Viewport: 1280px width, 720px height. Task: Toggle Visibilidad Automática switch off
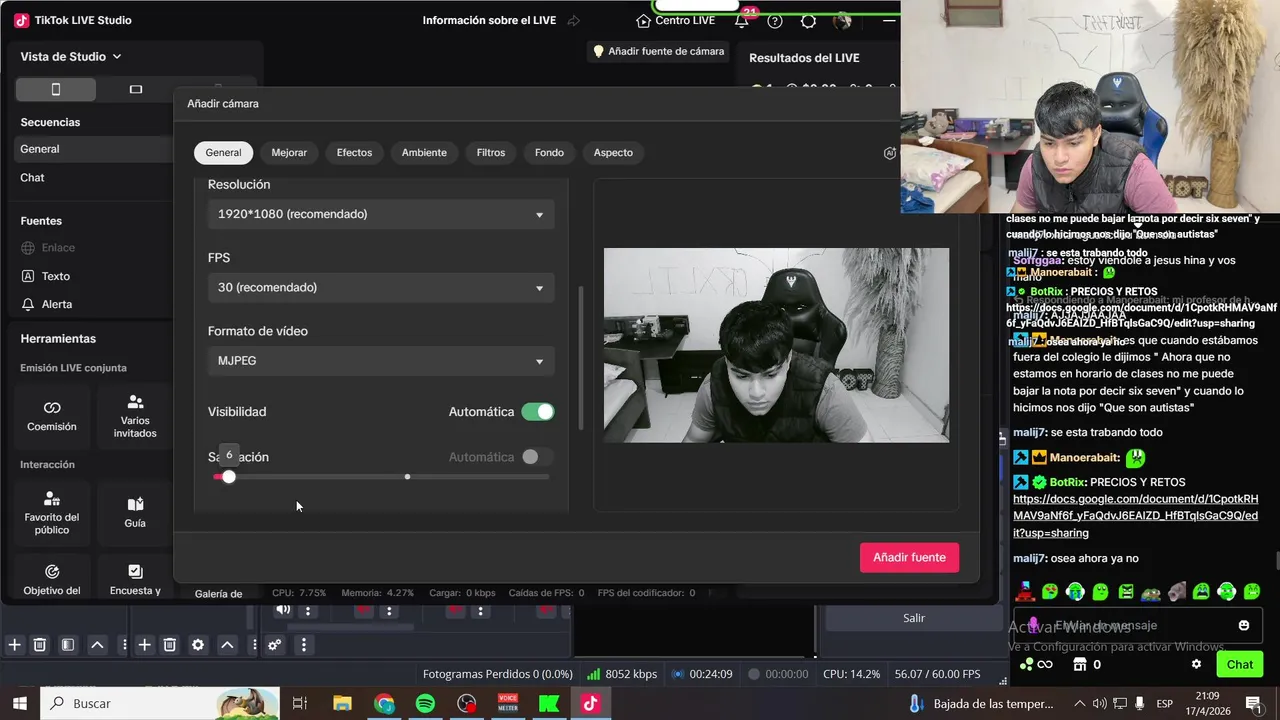pos(538,412)
